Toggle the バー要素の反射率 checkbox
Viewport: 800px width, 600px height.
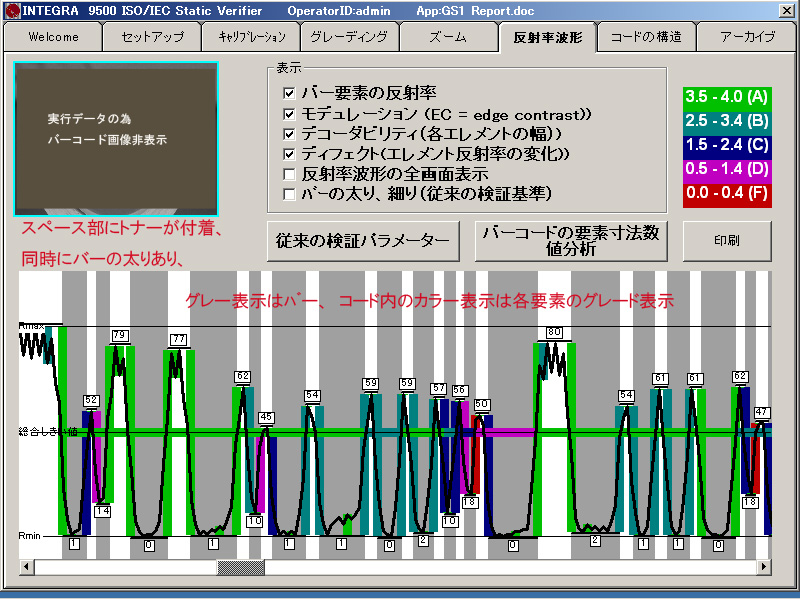pos(289,93)
